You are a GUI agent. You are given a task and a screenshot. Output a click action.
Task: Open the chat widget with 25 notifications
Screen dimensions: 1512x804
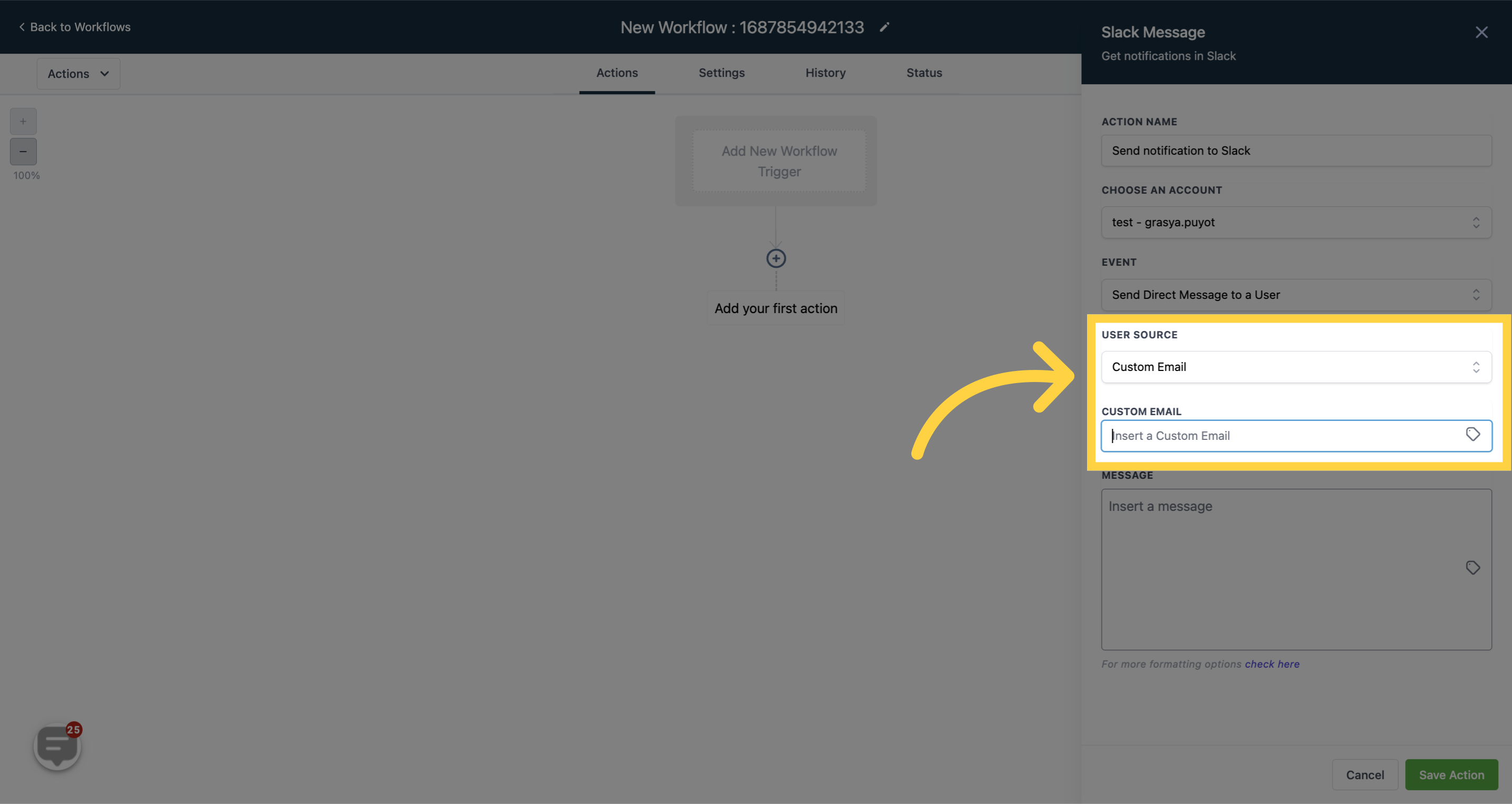pos(57,747)
